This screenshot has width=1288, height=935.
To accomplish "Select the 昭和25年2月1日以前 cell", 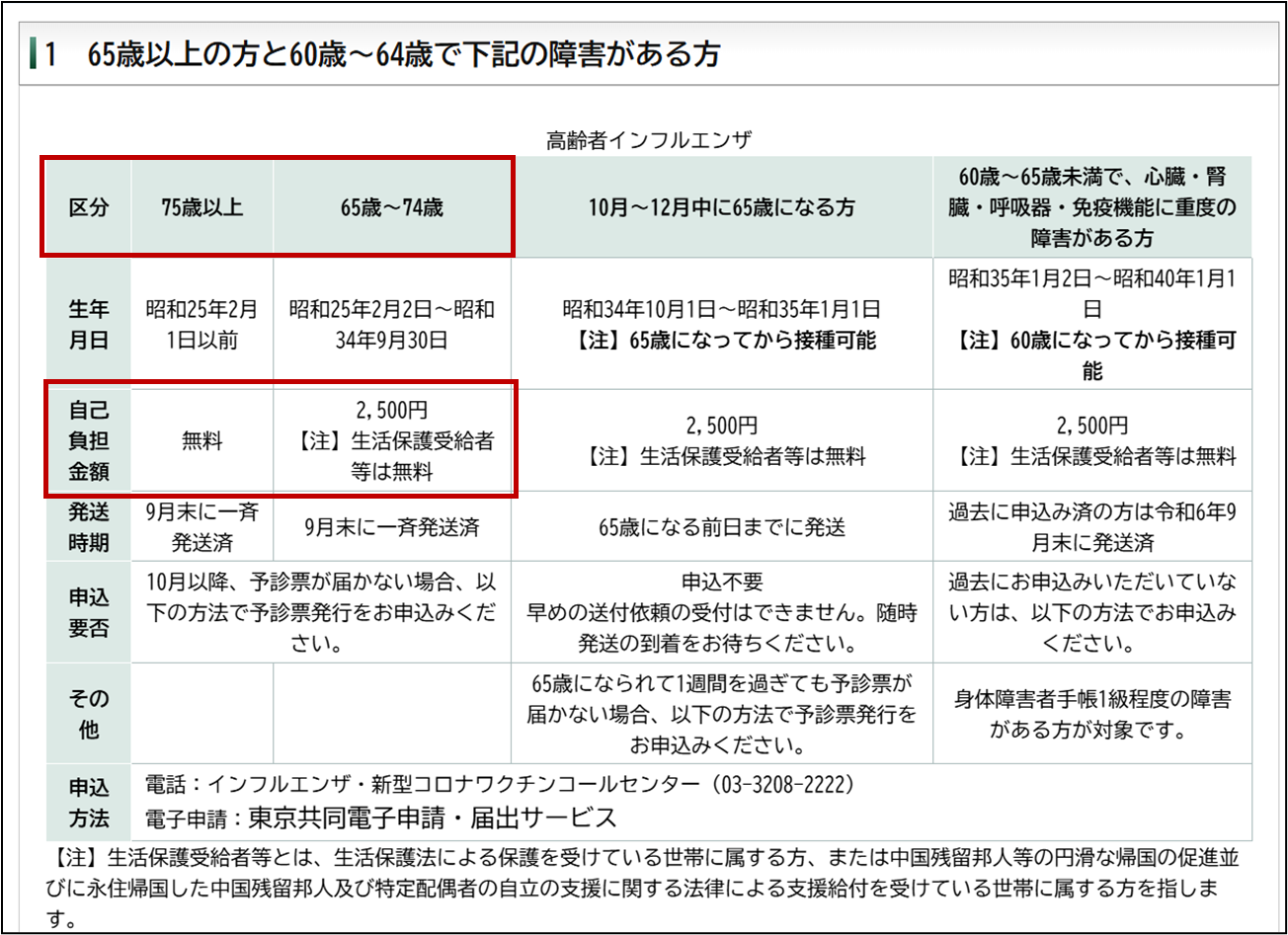I will tap(201, 325).
